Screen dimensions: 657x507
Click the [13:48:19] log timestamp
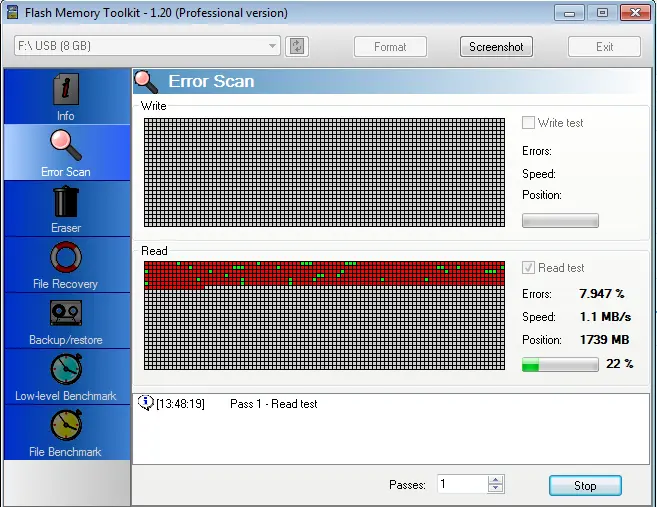click(x=180, y=404)
